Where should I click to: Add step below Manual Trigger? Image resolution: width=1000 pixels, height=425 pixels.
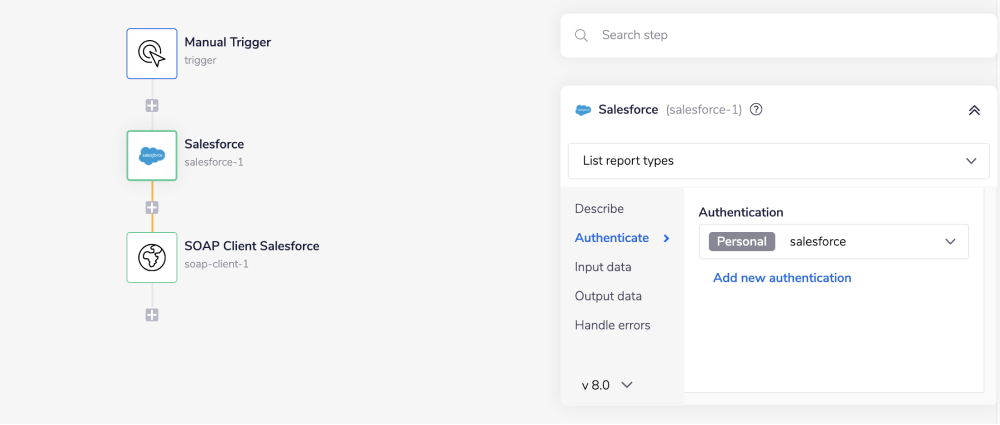click(x=152, y=105)
